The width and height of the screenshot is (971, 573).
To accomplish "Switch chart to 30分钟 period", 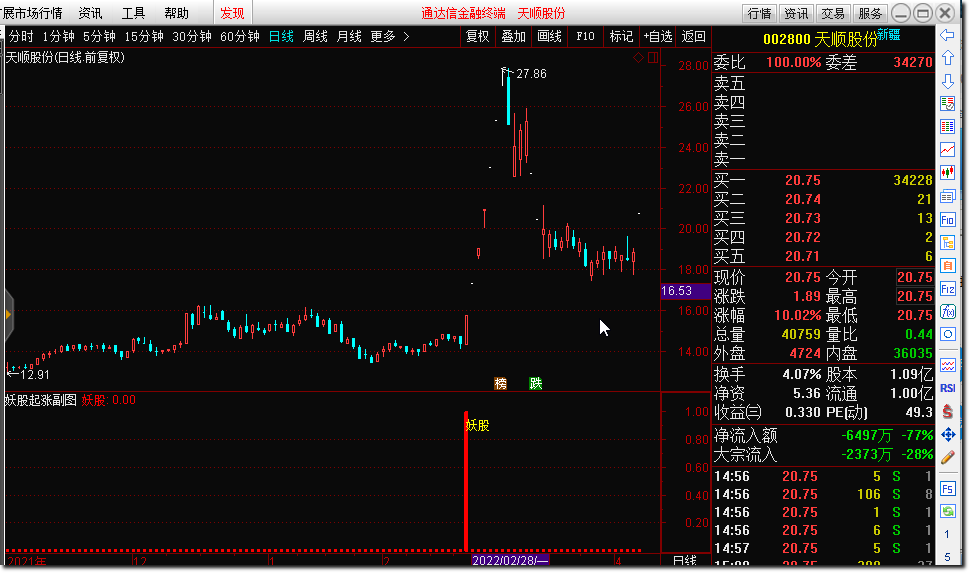I will point(192,37).
